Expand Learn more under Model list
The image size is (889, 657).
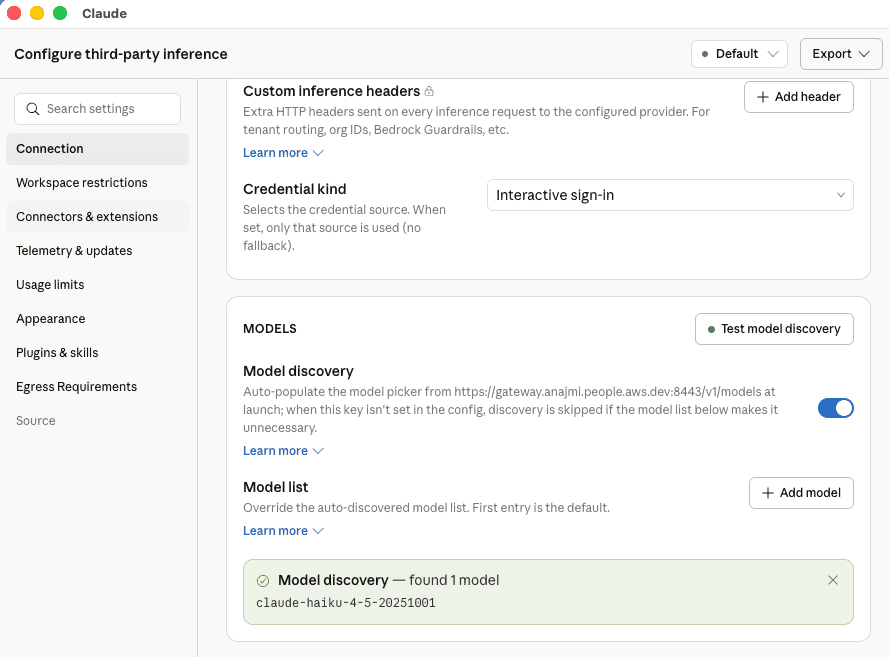[283, 531]
